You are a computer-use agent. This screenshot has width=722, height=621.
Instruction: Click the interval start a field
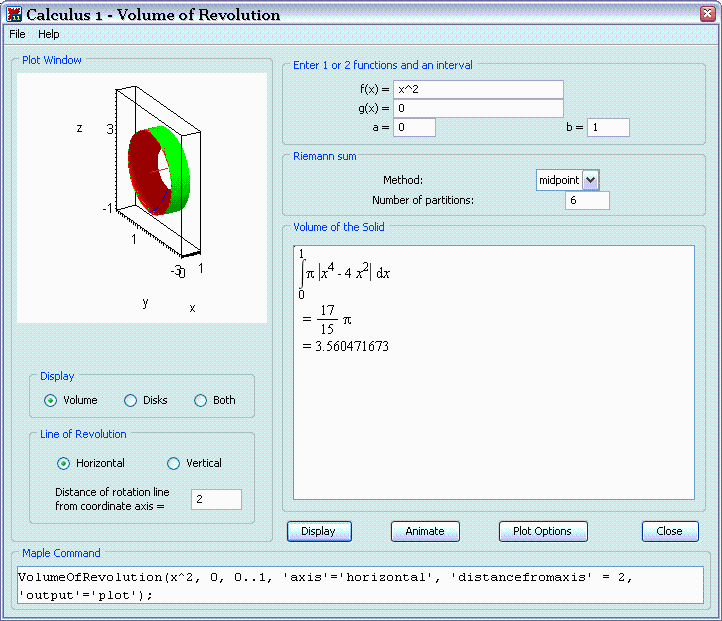pos(414,127)
